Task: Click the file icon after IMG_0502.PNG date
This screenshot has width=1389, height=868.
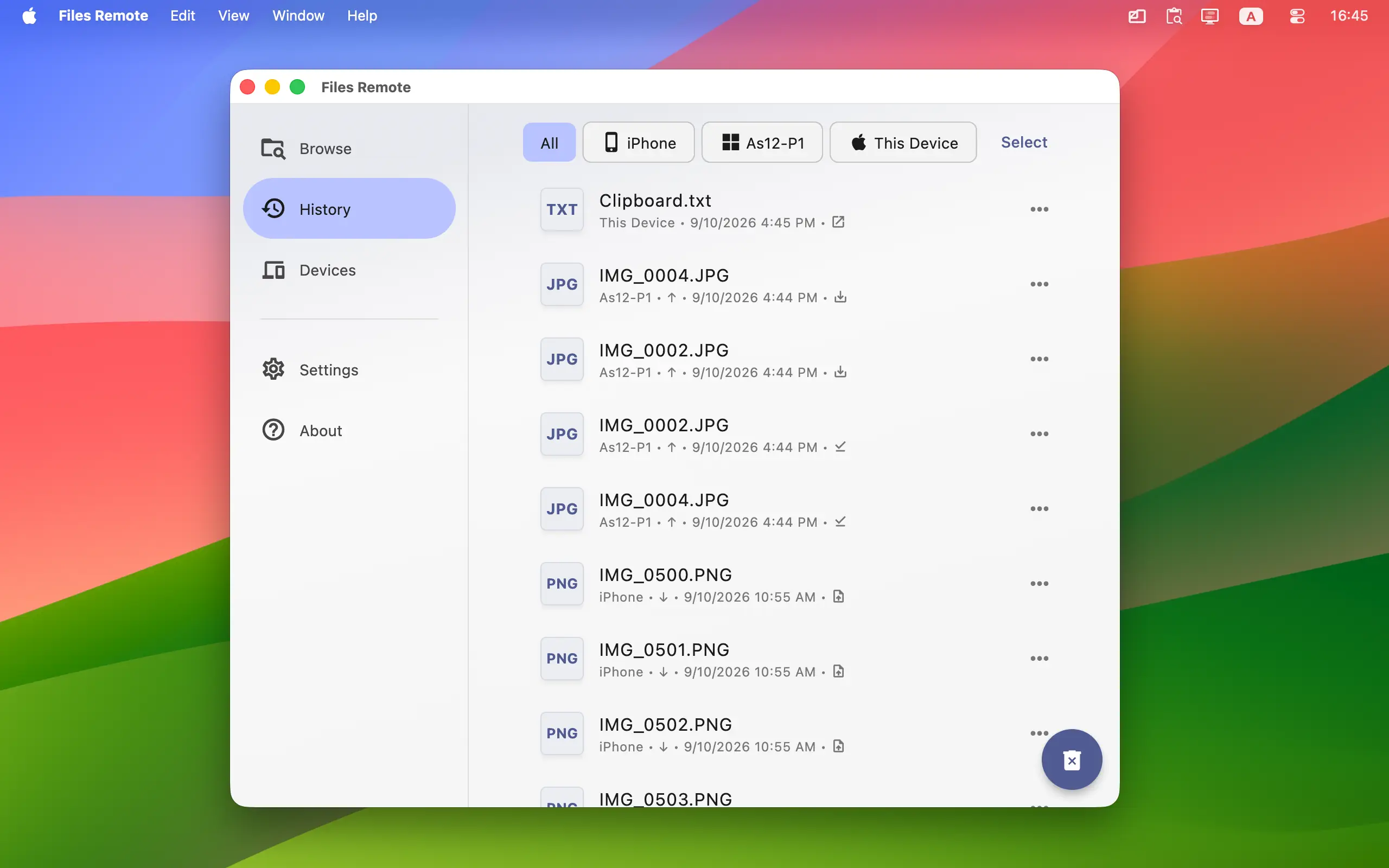Action: [839, 746]
